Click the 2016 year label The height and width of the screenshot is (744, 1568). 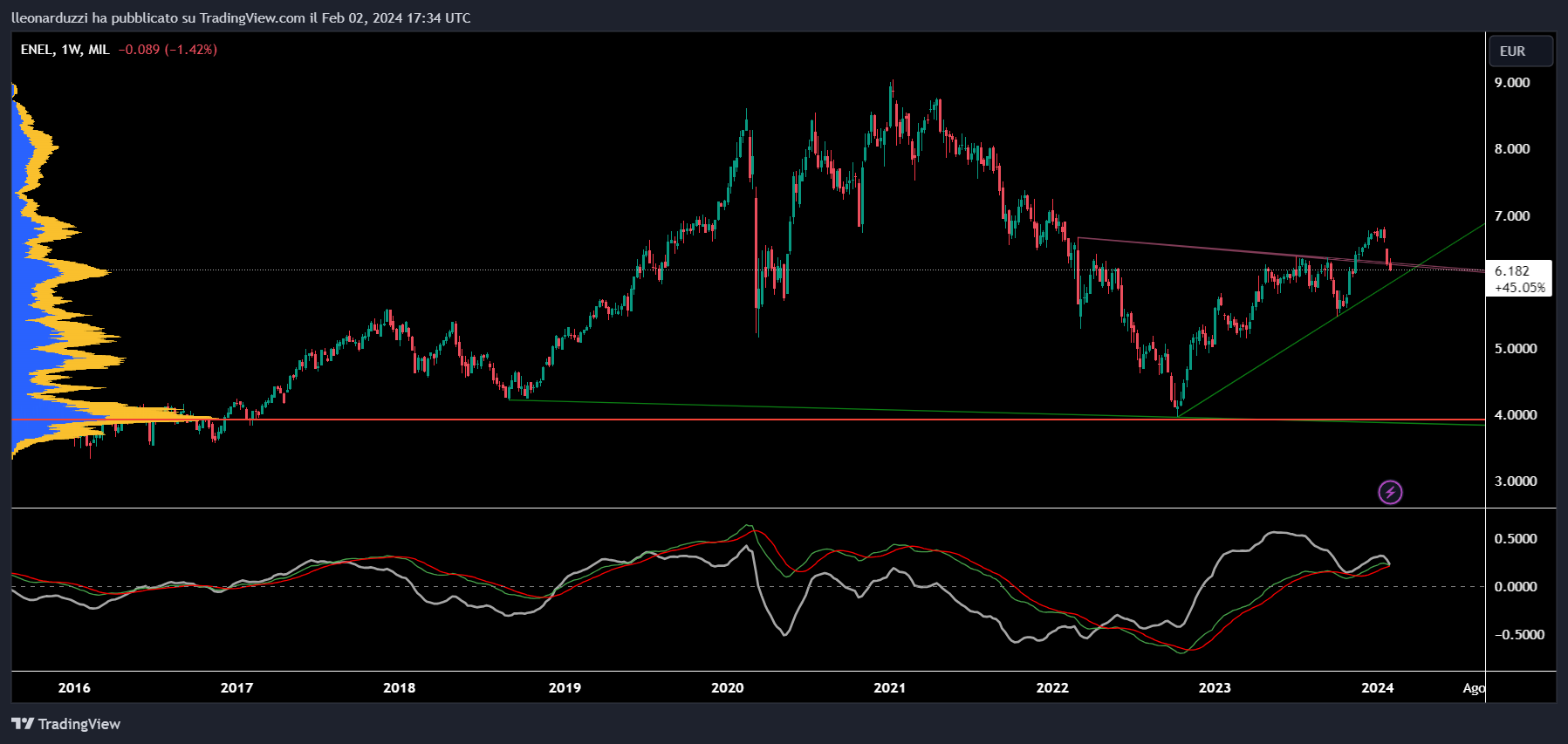(74, 688)
